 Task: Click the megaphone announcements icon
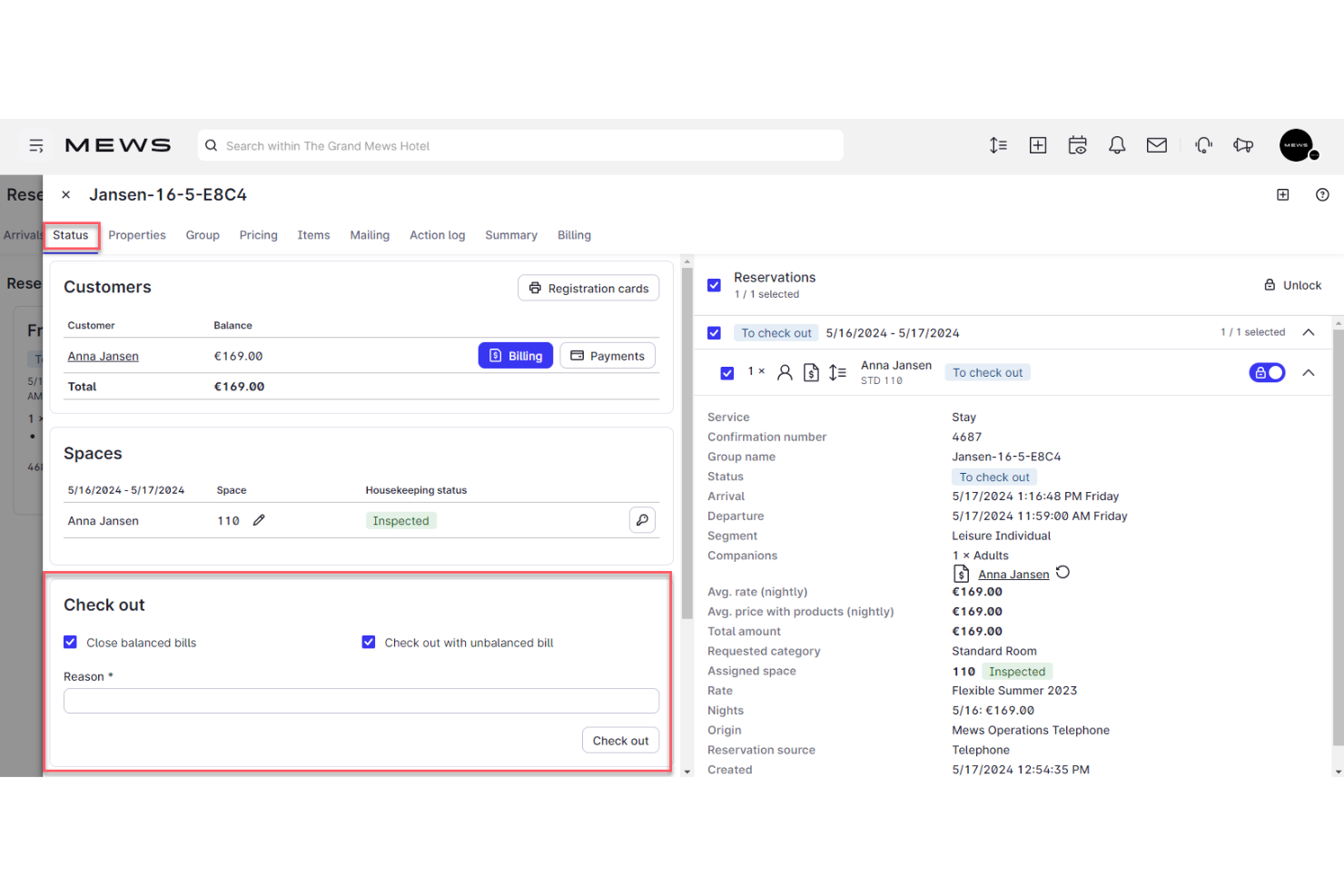pos(1244,145)
